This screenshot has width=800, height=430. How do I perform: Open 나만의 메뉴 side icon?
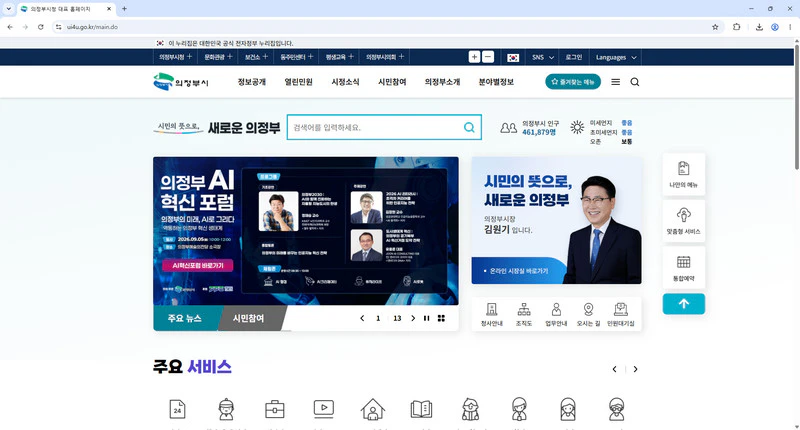pyautogui.click(x=684, y=174)
